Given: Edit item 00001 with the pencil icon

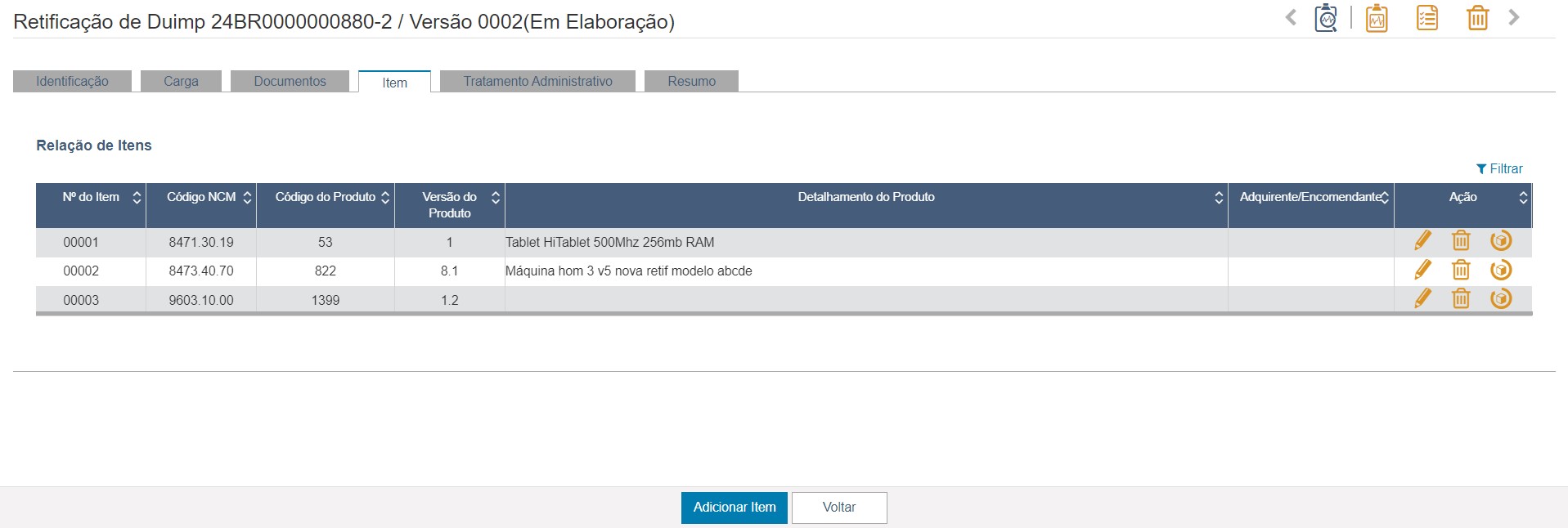Looking at the screenshot, I should (x=1422, y=240).
